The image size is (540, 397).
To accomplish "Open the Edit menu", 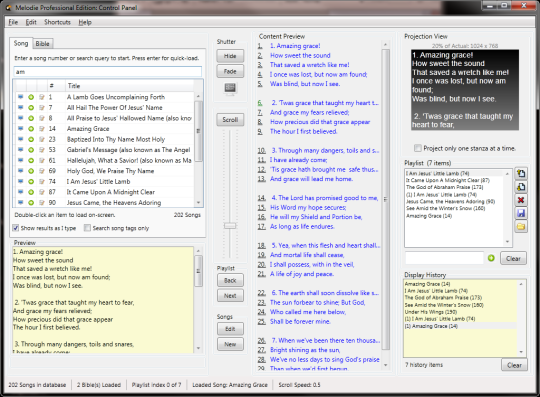I will 31,22.
